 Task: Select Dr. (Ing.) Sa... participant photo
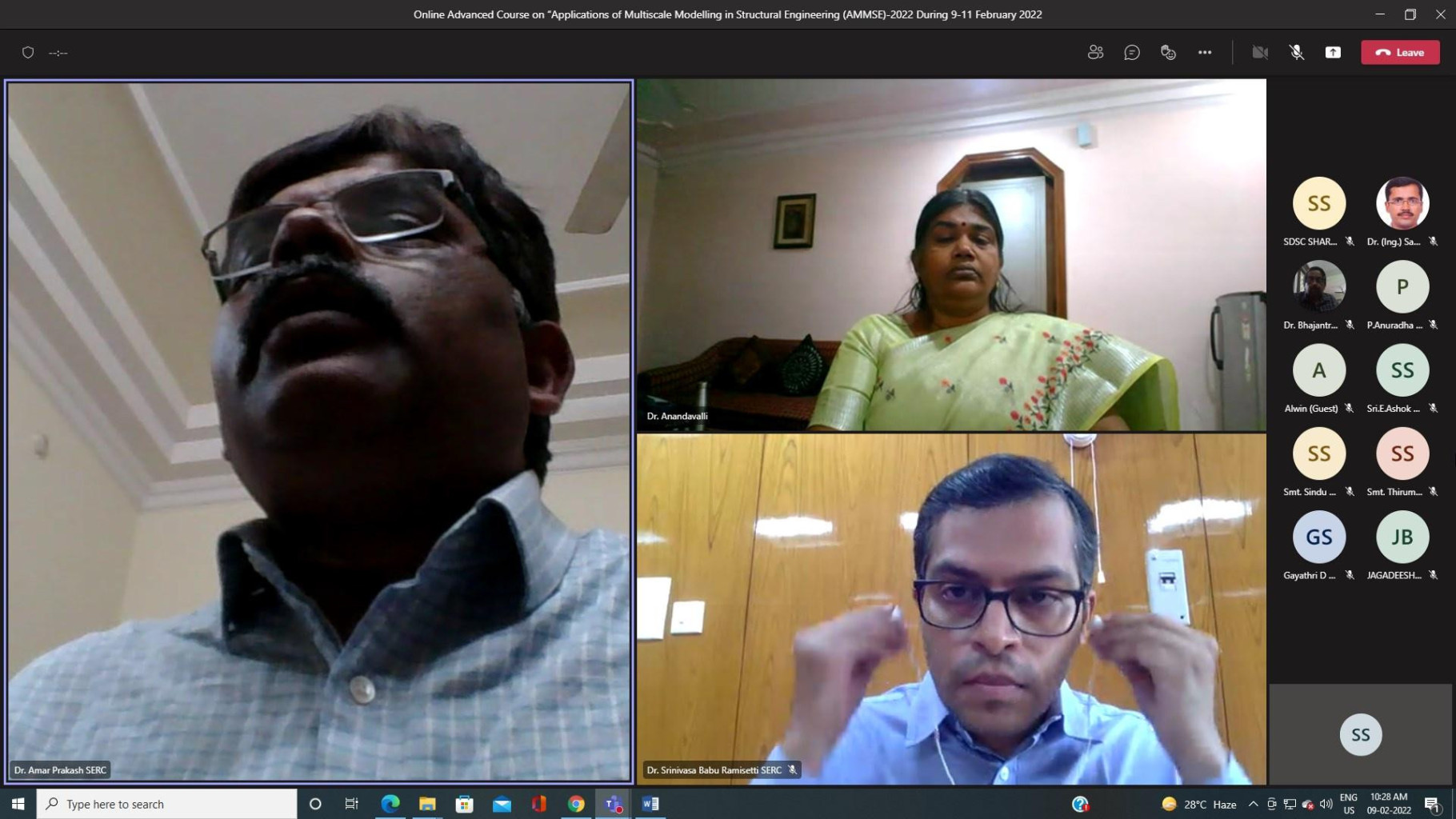[1402, 203]
